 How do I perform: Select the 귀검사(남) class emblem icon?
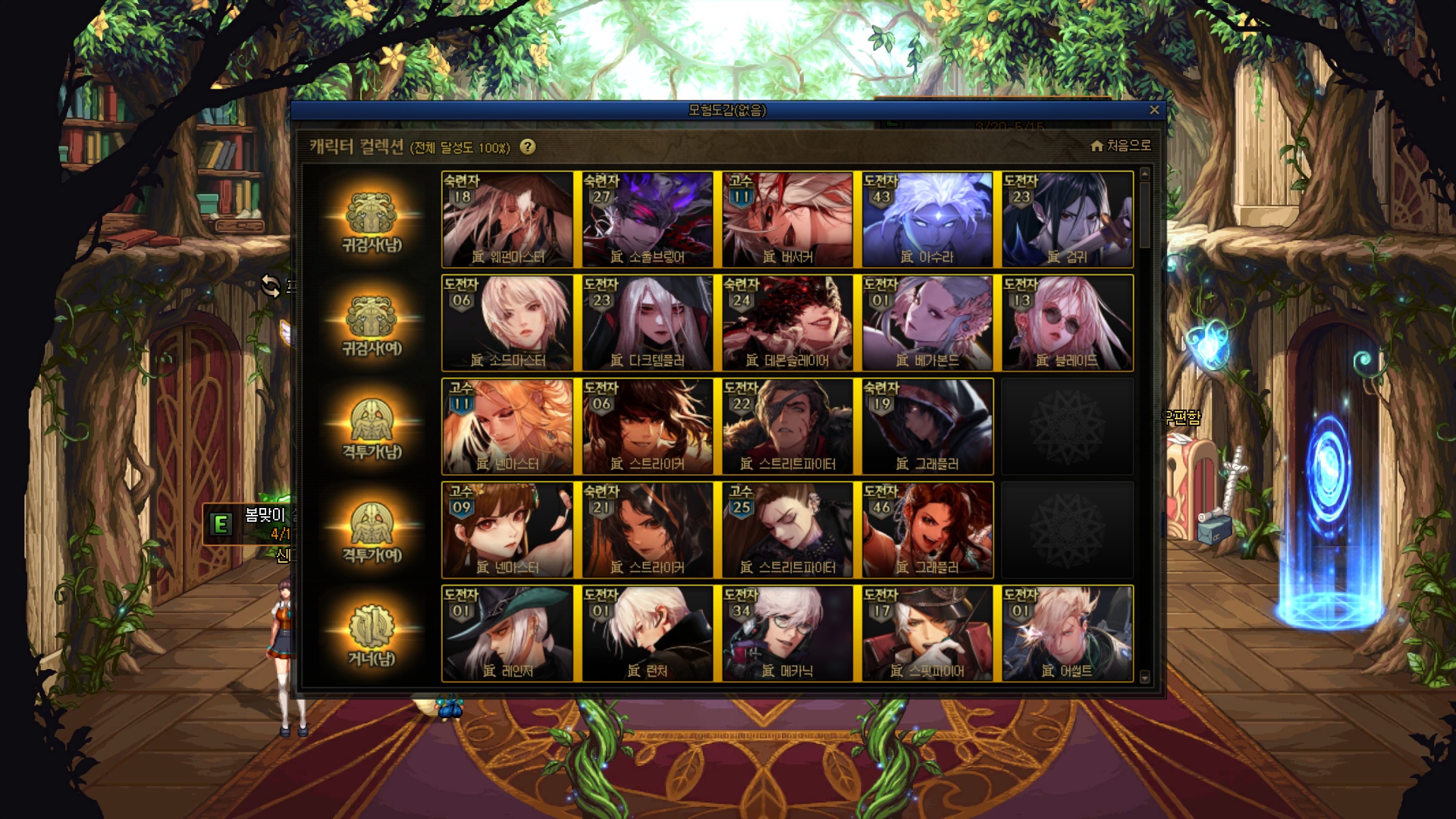click(x=372, y=213)
